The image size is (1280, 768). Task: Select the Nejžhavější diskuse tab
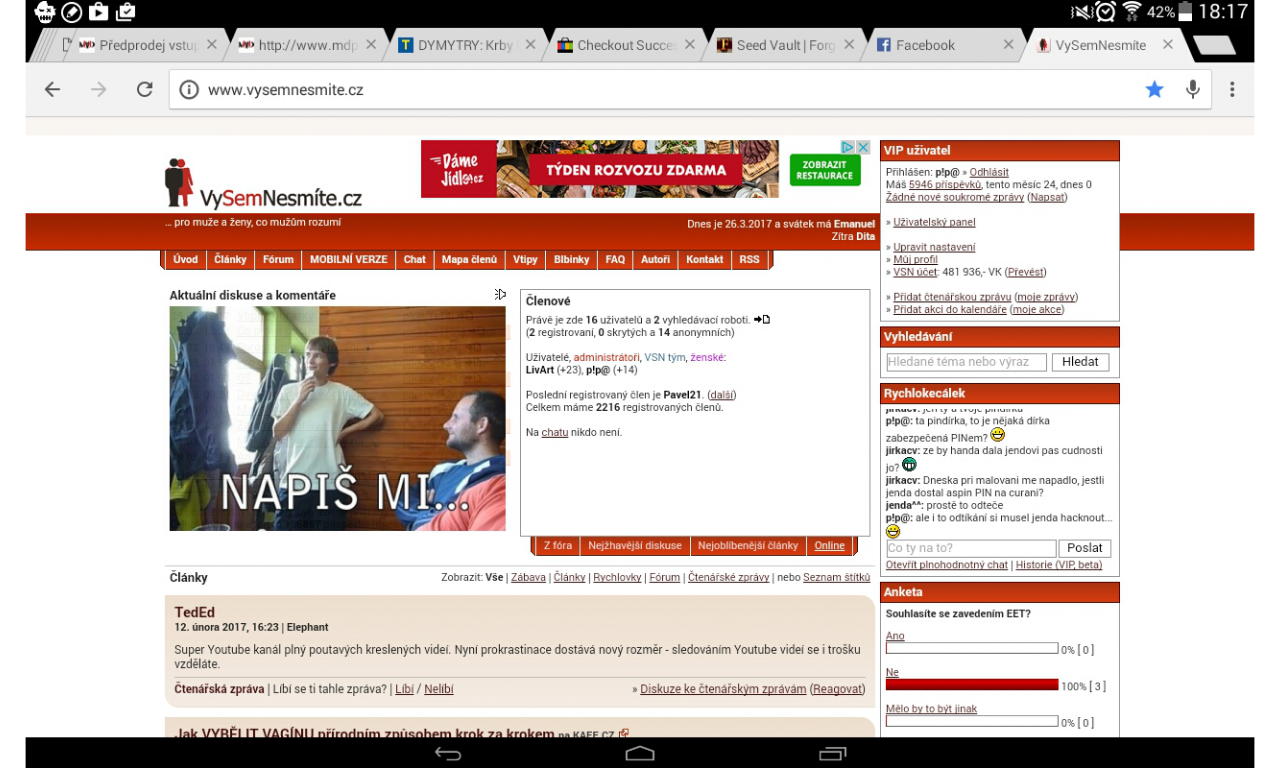[x=635, y=546]
